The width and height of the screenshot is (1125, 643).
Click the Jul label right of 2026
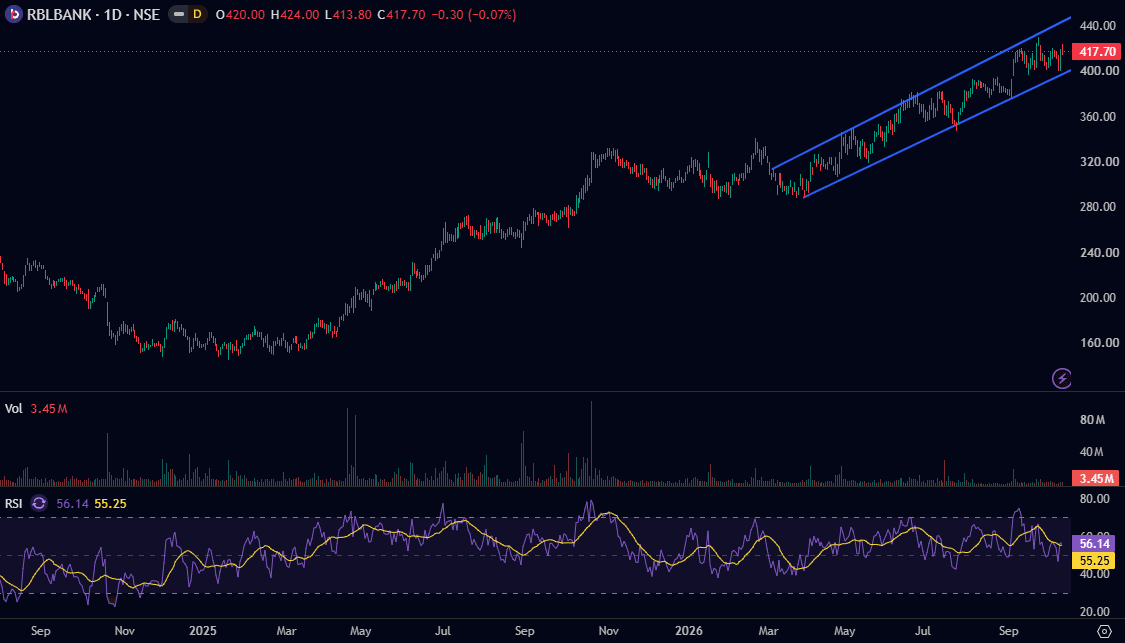pyautogui.click(x=922, y=631)
